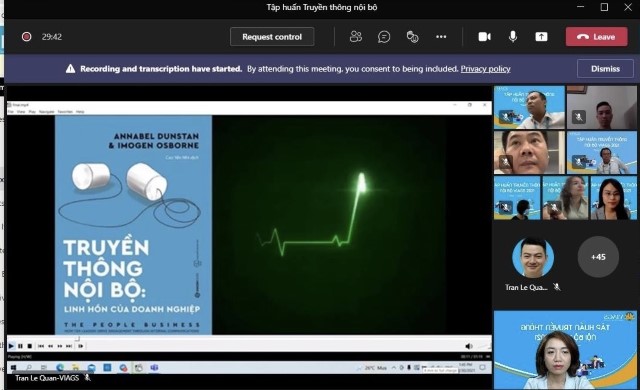This screenshot has width=640, height=390.
Task: Open the reactions and raise hand menu
Action: point(412,37)
